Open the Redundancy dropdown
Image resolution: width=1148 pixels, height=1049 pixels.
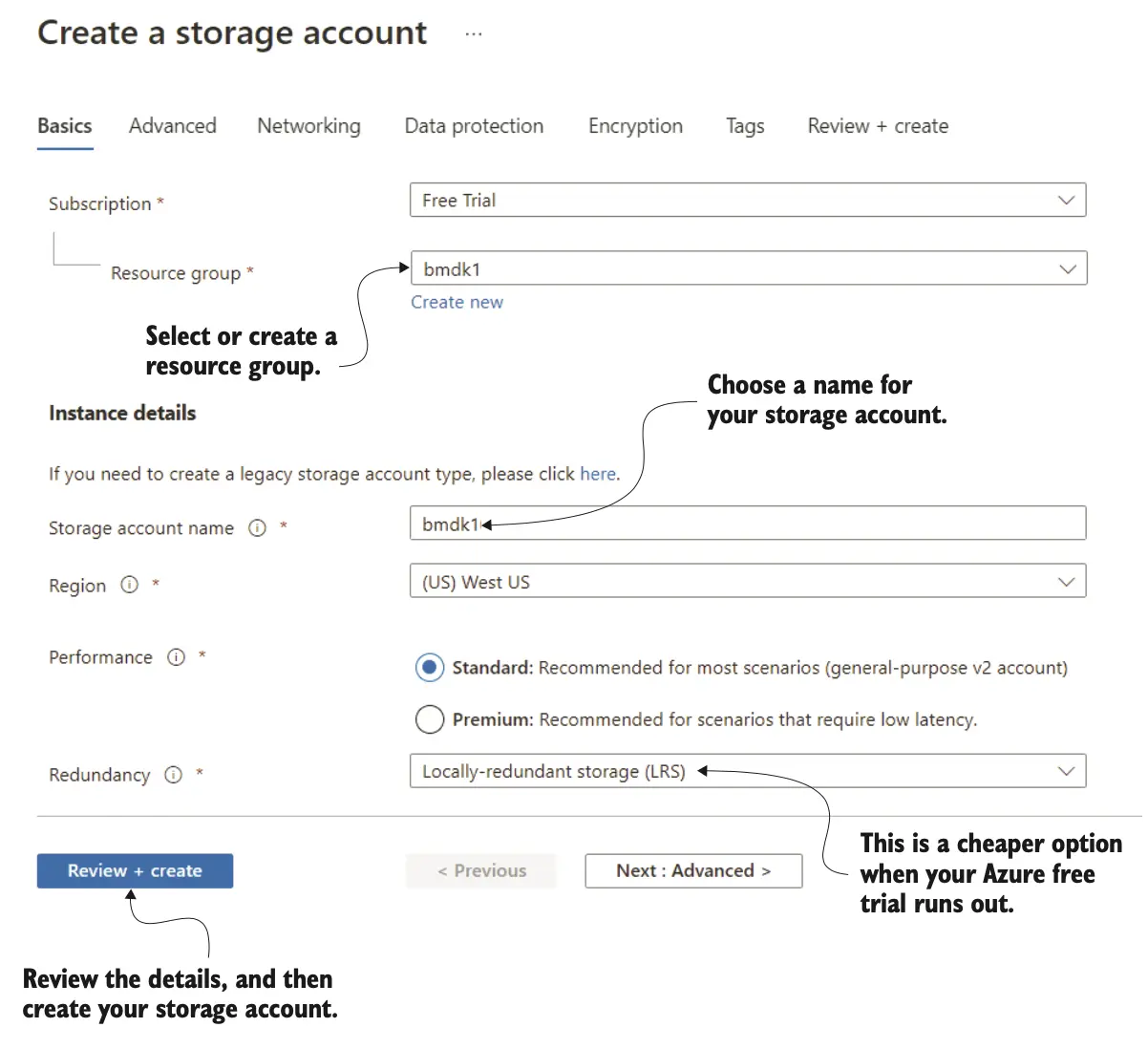[747, 772]
